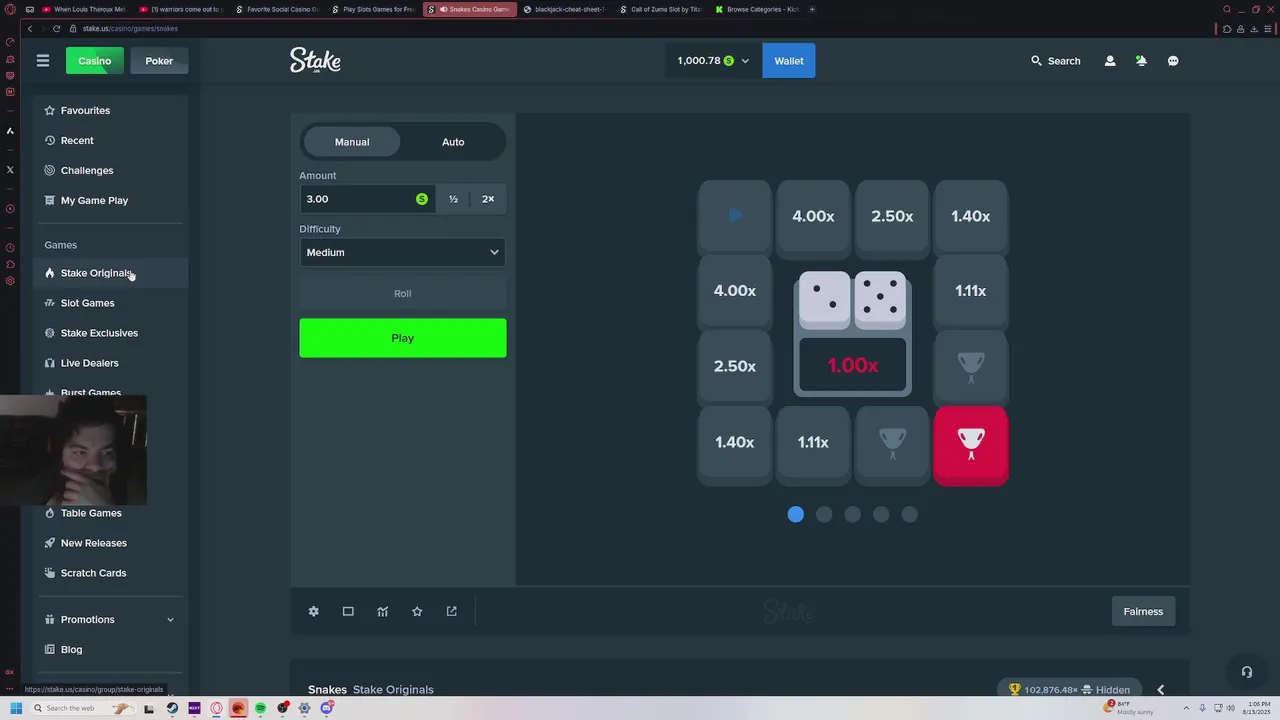Viewport: 1280px width, 720px height.
Task: Favourite this game with star icon
Action: point(417,611)
